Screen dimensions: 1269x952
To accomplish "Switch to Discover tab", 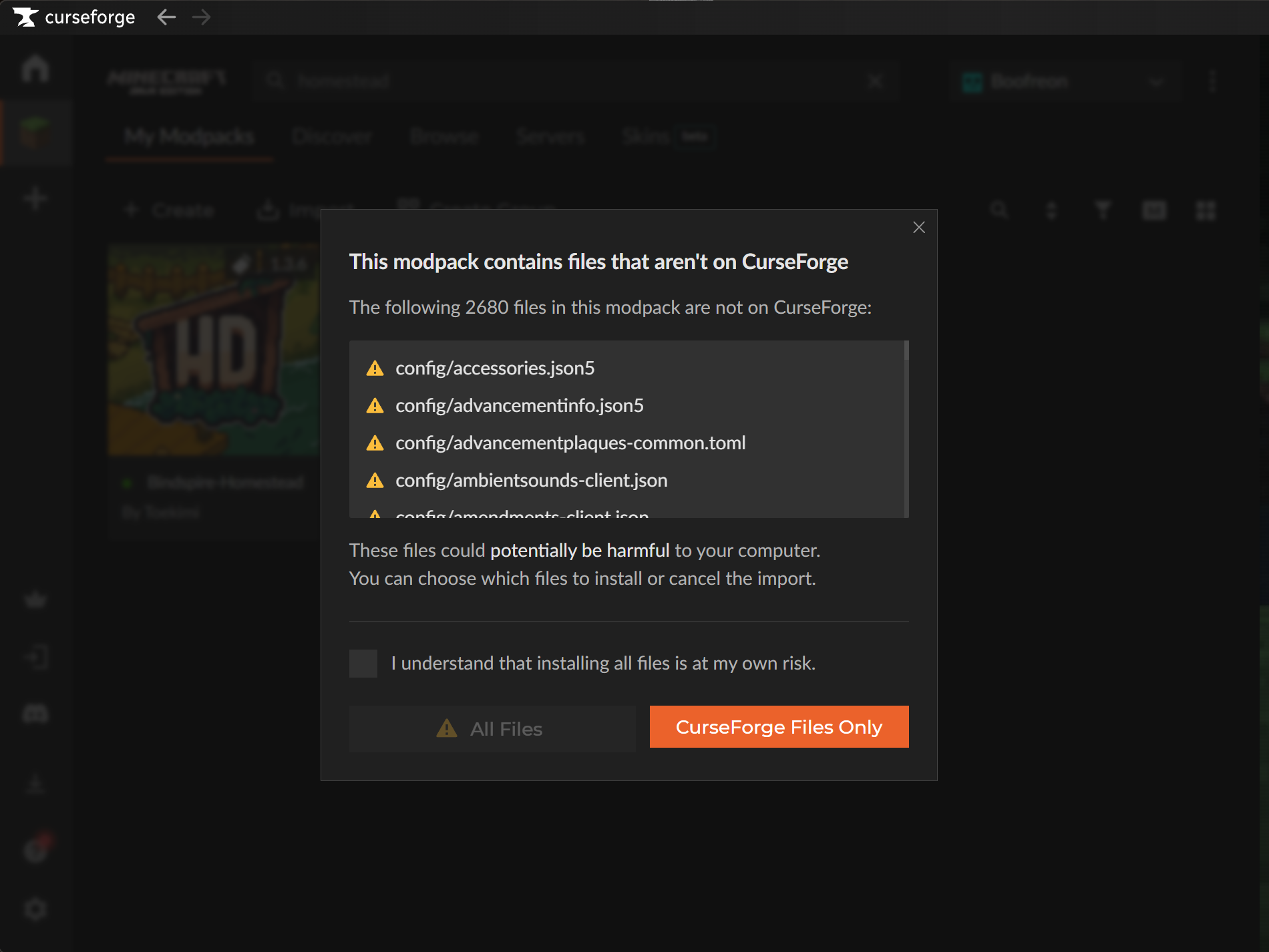I will [332, 136].
